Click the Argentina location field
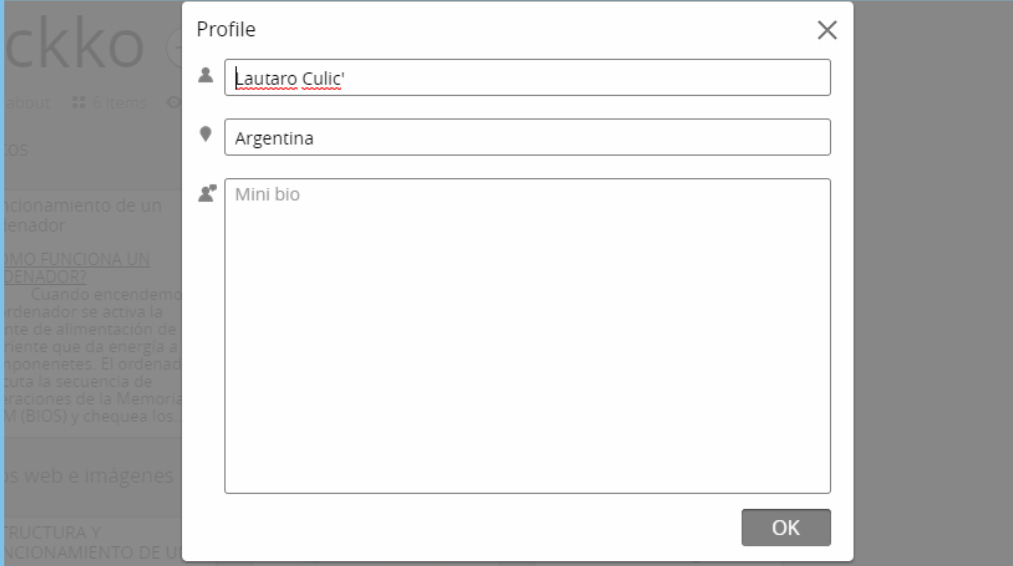This screenshot has width=1013, height=566. 527,138
